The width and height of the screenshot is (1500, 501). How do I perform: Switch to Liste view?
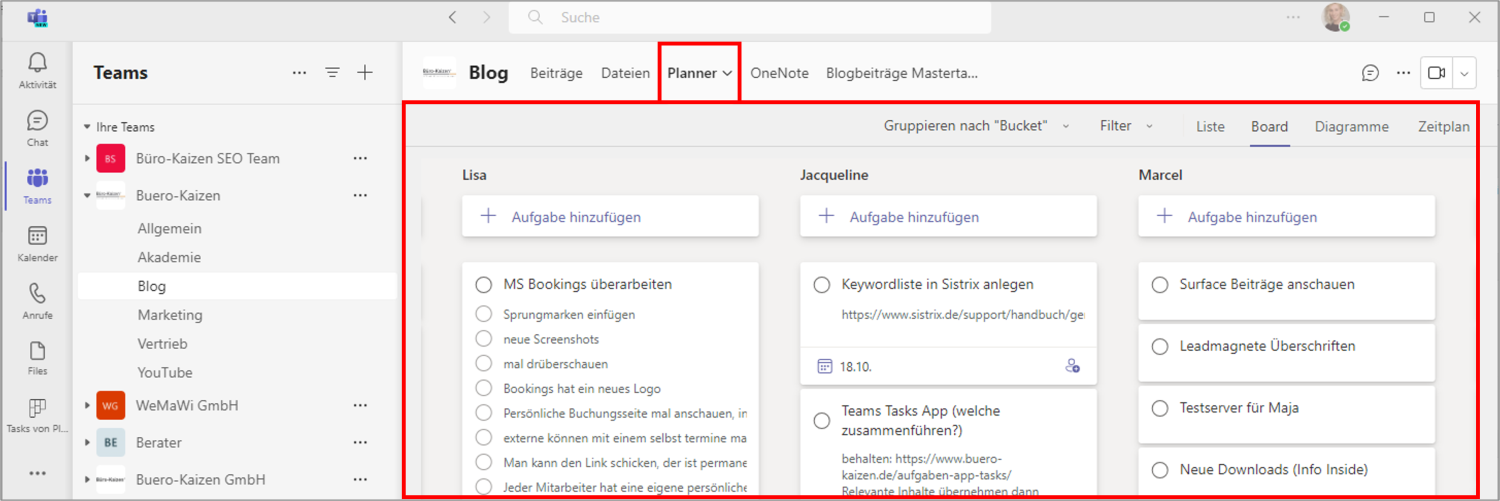tap(1210, 126)
